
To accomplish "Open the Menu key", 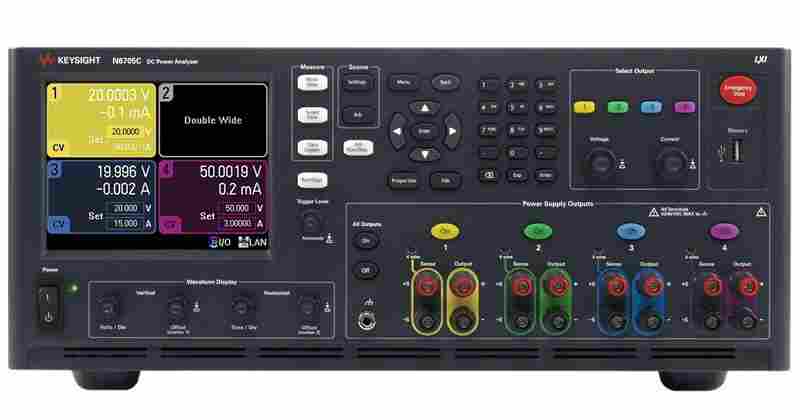I will point(403,83).
